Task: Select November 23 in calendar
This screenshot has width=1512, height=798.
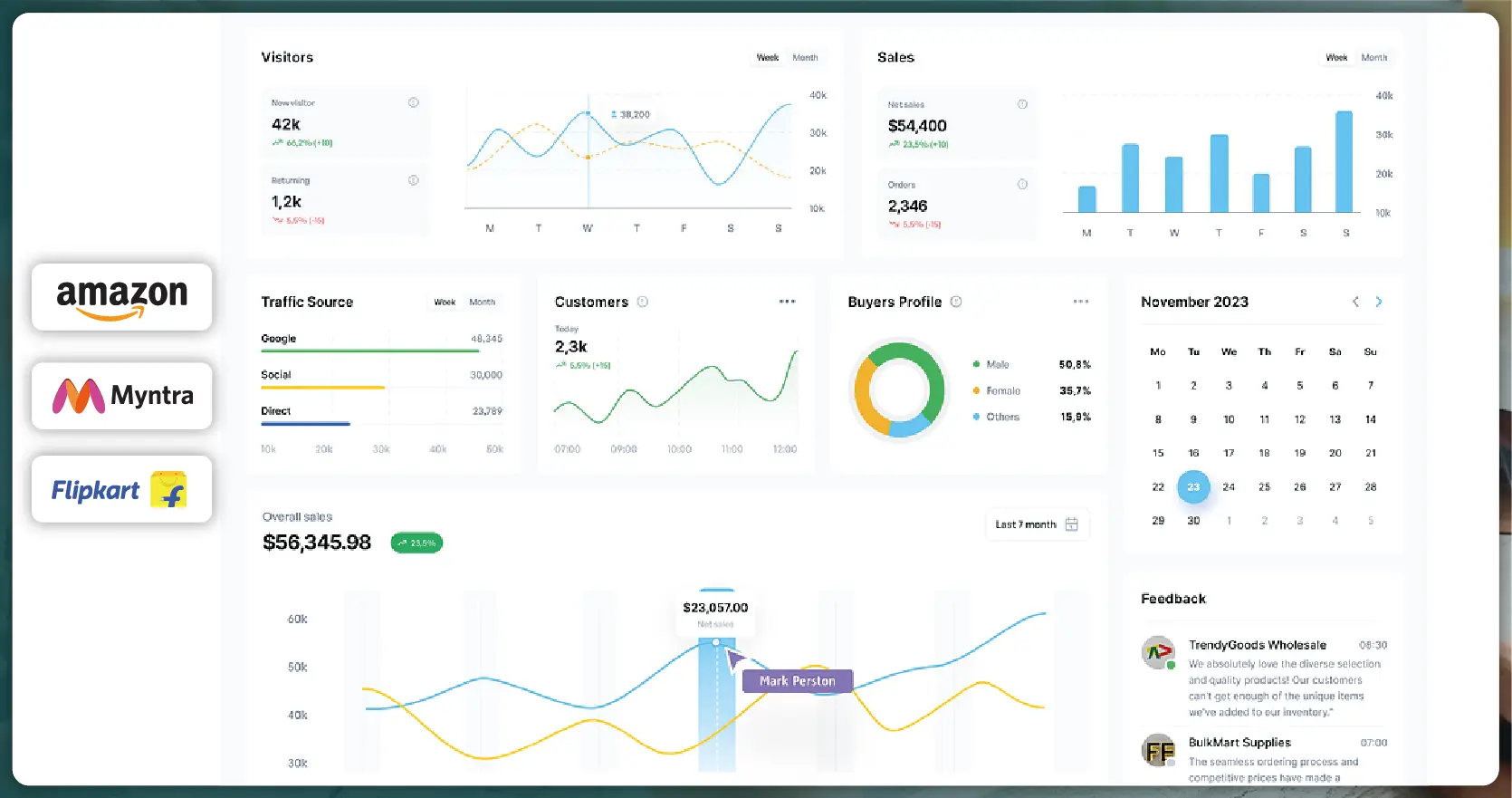Action: [1193, 486]
